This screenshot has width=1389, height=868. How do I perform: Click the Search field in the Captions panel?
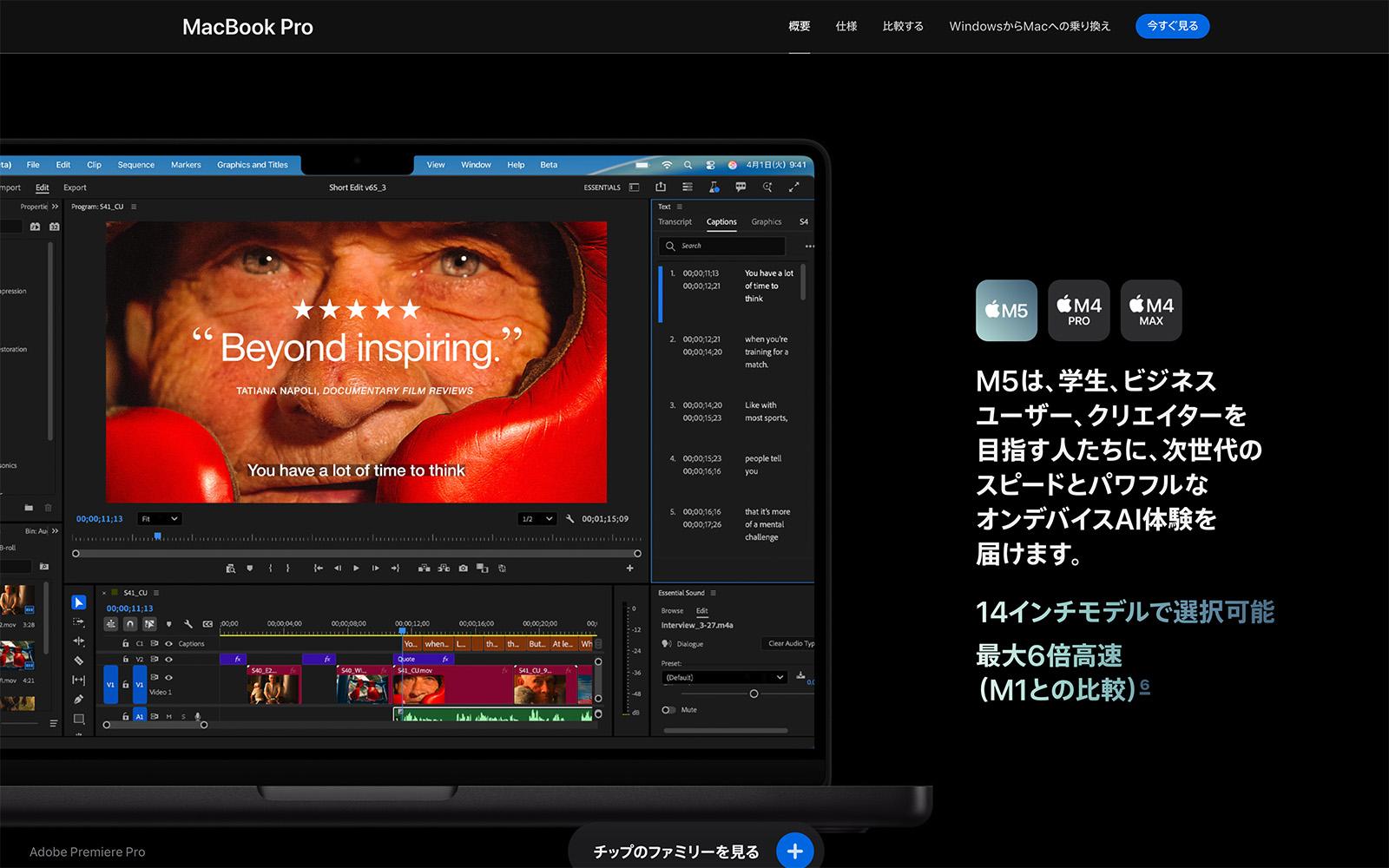pyautogui.click(x=721, y=246)
